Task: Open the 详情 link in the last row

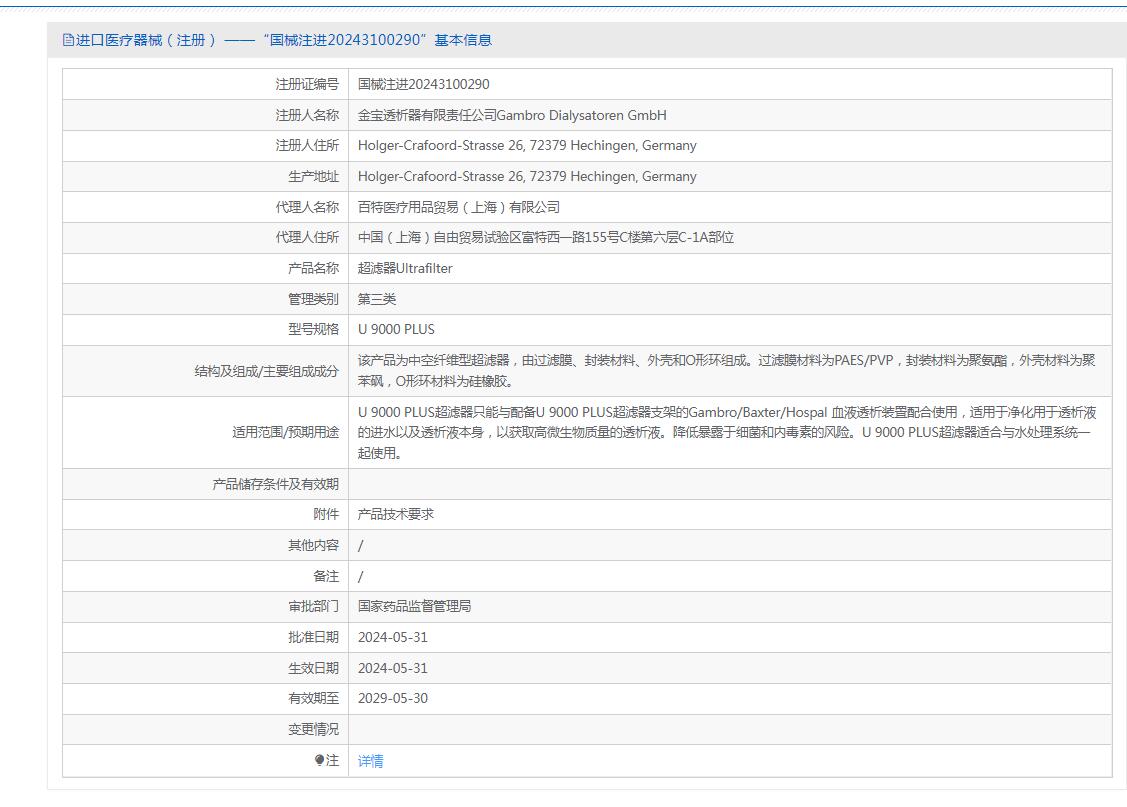Action: coord(370,761)
